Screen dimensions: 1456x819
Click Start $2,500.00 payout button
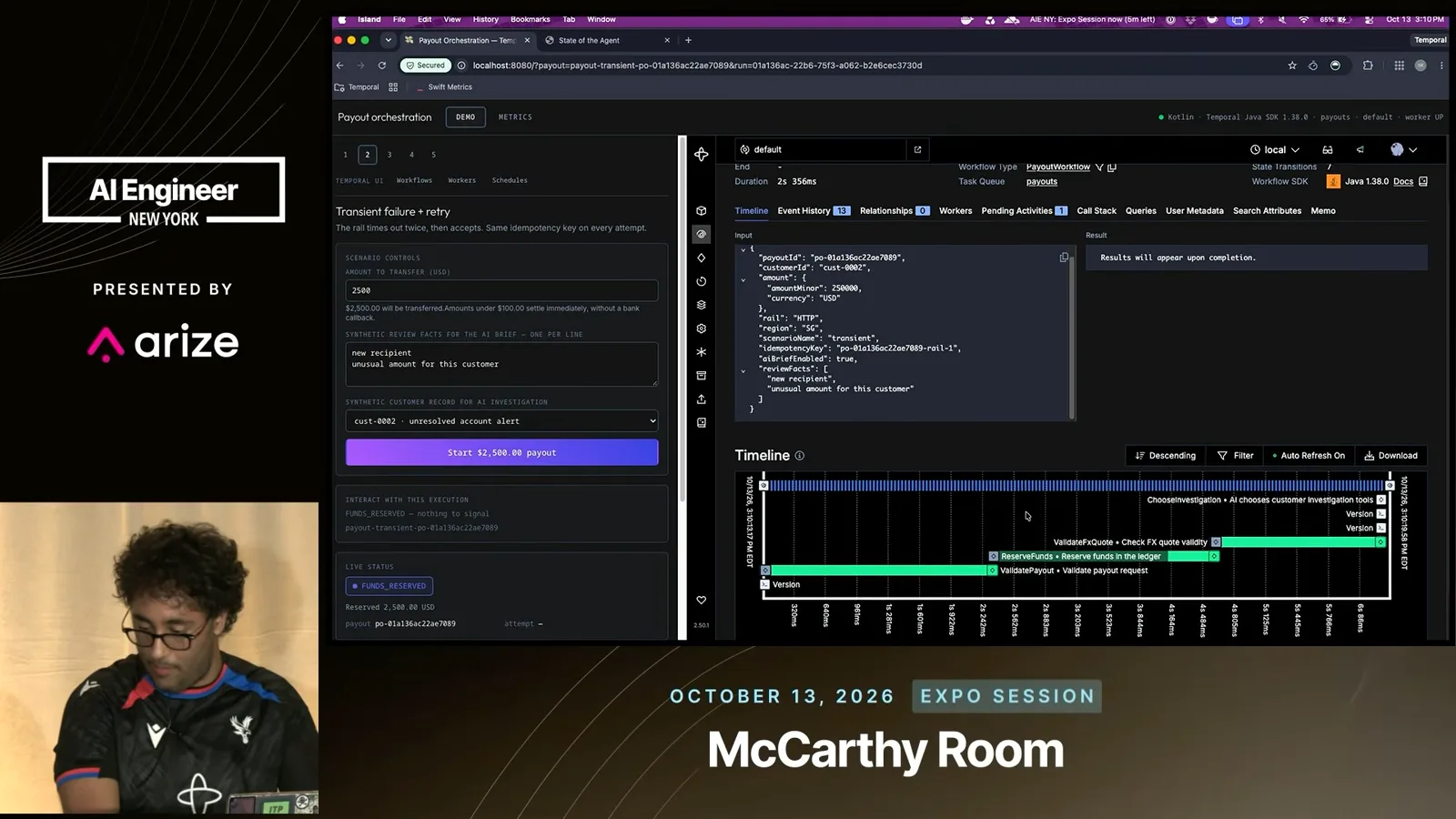[x=501, y=452]
